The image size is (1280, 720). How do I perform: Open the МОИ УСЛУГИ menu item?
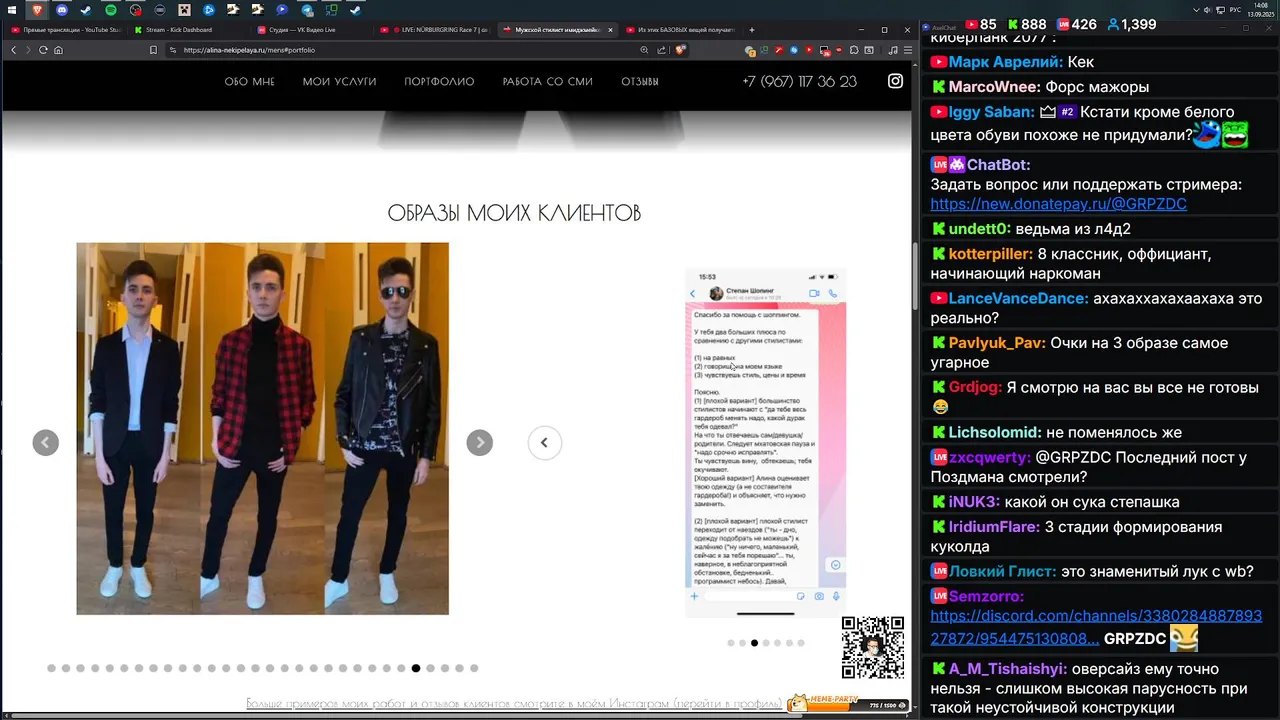(x=339, y=82)
